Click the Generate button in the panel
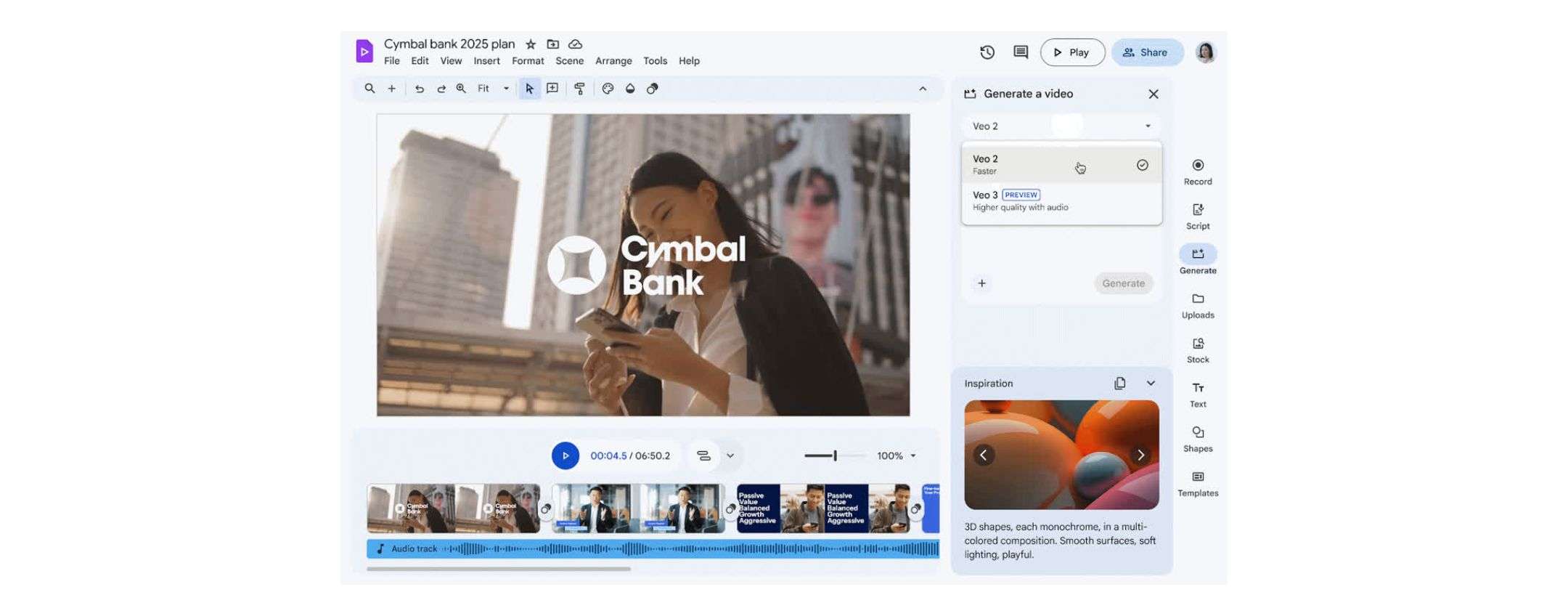1568x616 pixels. click(1123, 283)
